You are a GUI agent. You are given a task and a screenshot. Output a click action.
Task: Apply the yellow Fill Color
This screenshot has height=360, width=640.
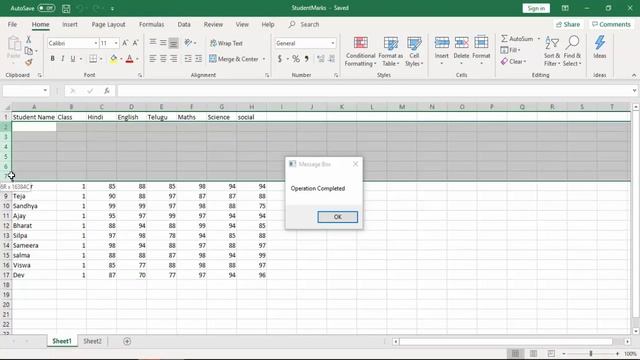113,59
